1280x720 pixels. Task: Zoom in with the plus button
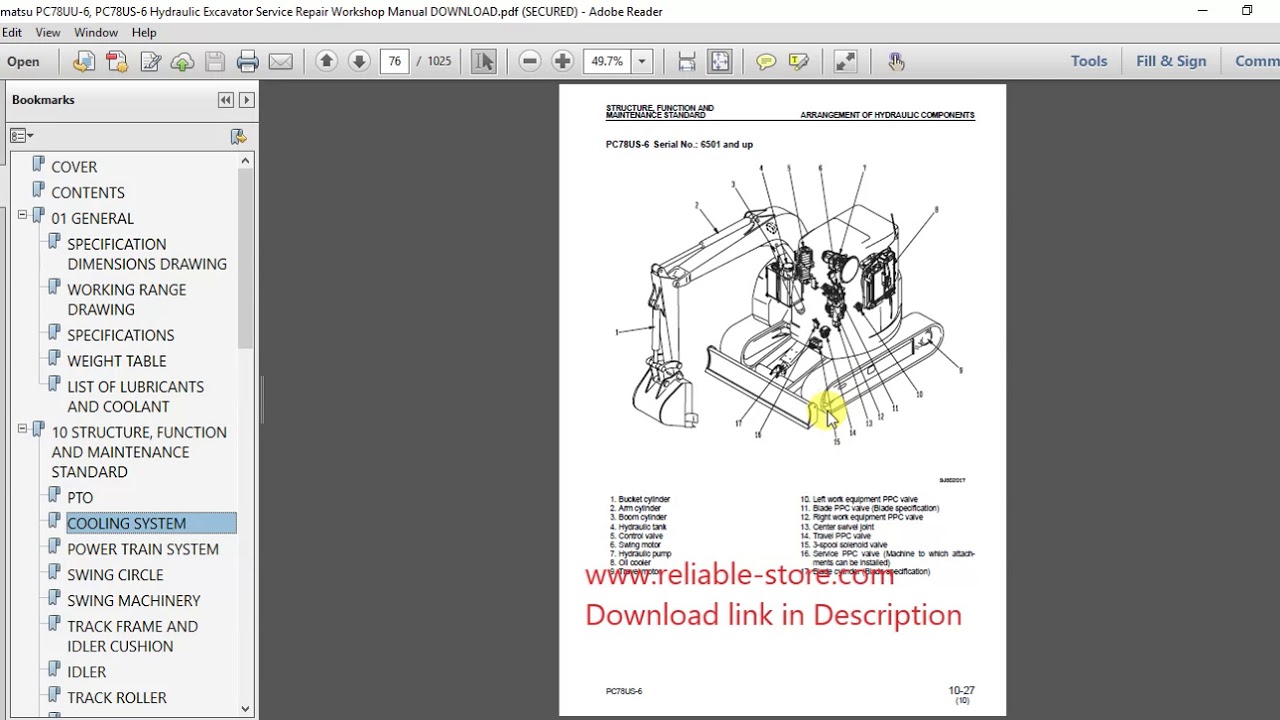click(x=562, y=61)
